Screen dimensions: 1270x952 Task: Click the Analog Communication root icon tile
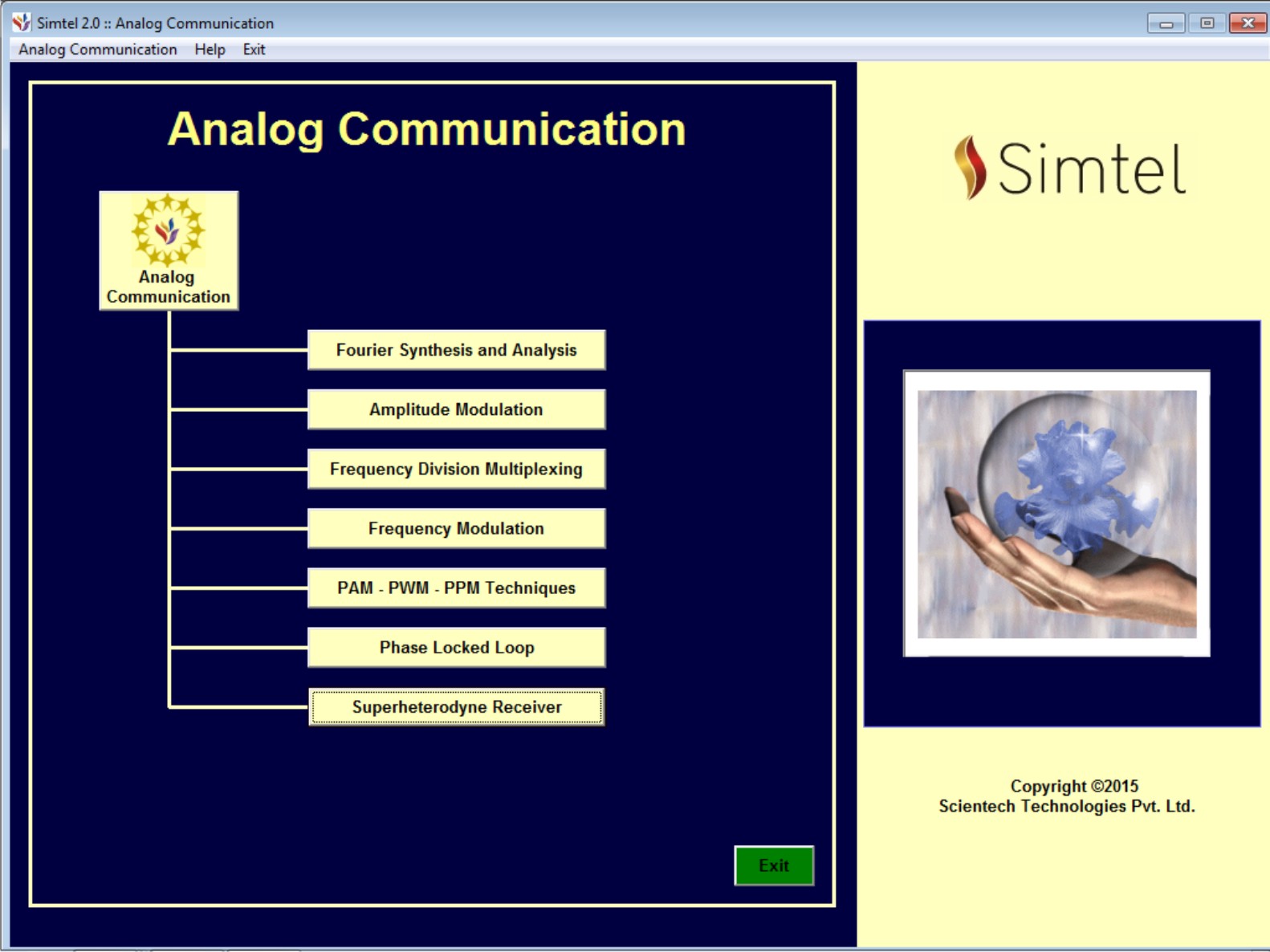click(x=169, y=250)
